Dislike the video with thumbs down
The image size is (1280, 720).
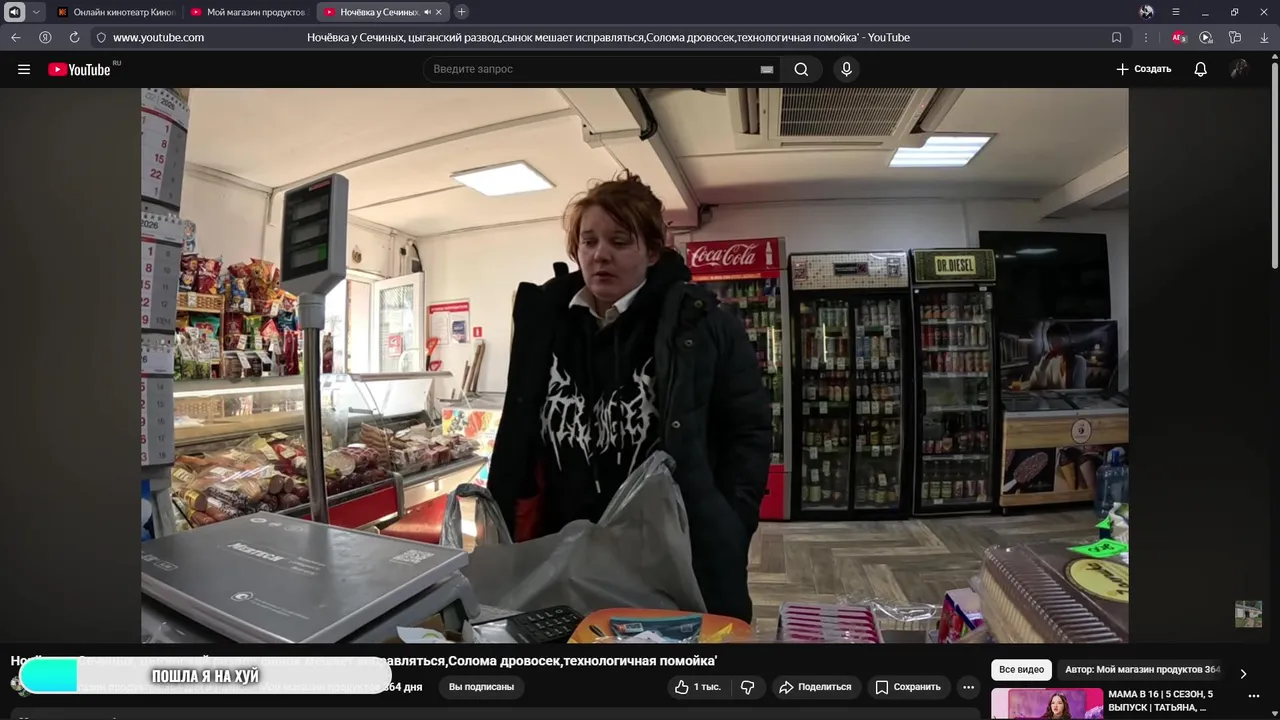tap(747, 687)
